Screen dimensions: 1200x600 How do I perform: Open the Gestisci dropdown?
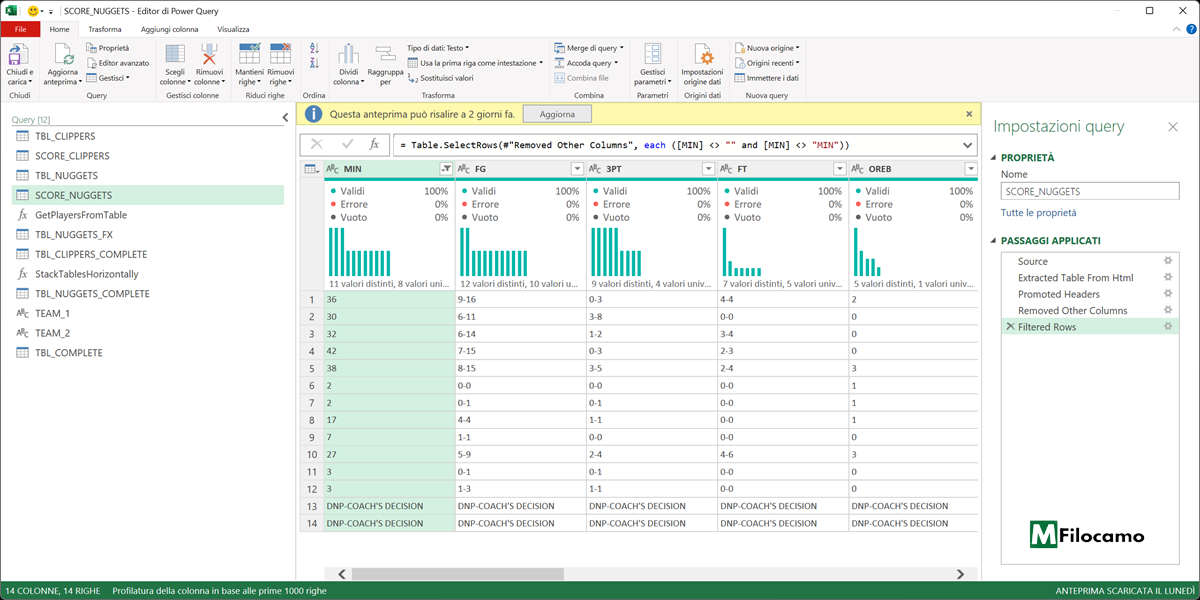[x=107, y=77]
